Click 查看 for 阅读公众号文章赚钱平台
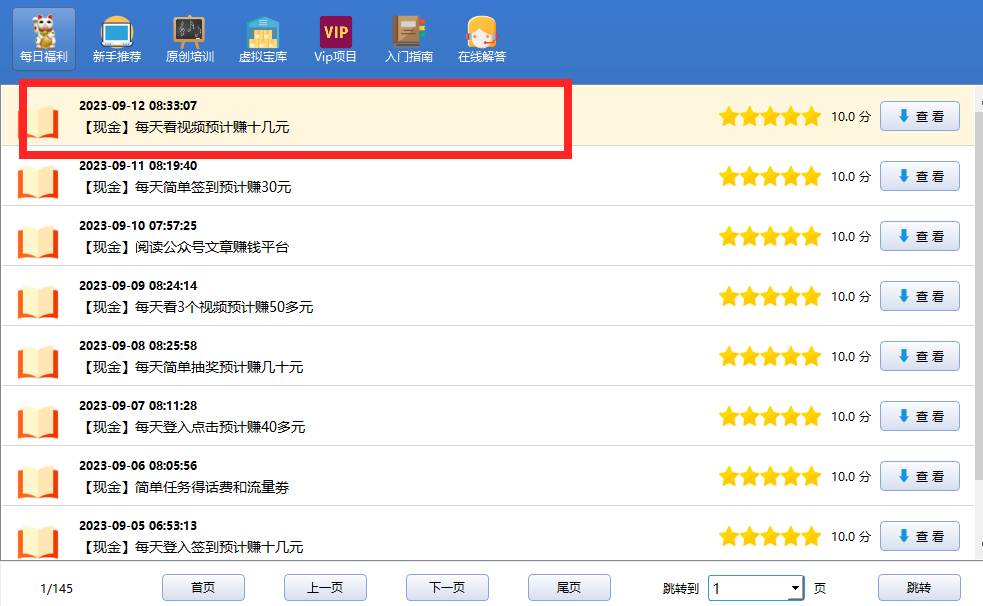The image size is (983, 606). pos(920,236)
